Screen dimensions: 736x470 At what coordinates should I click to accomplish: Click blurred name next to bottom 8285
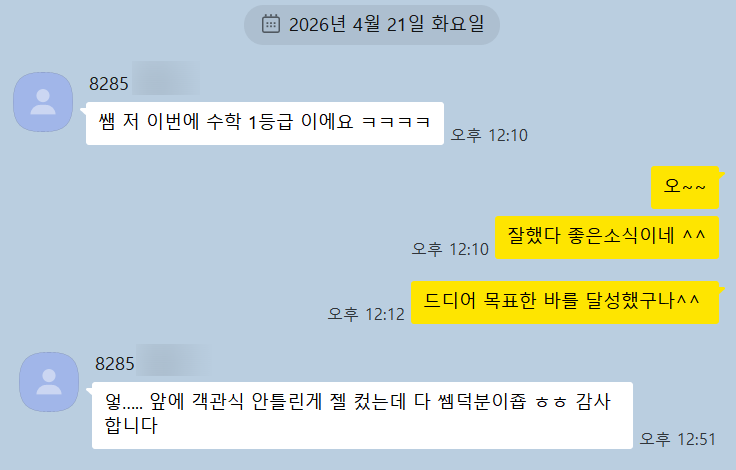click(x=173, y=360)
